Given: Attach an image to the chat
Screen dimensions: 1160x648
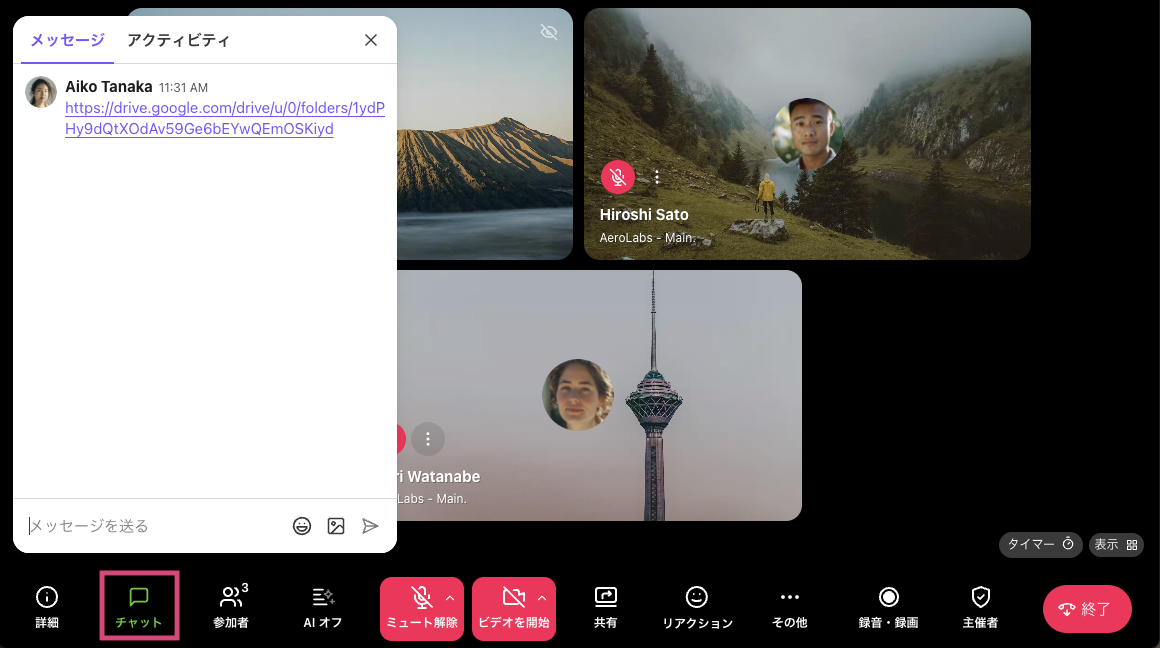Looking at the screenshot, I should tap(336, 525).
